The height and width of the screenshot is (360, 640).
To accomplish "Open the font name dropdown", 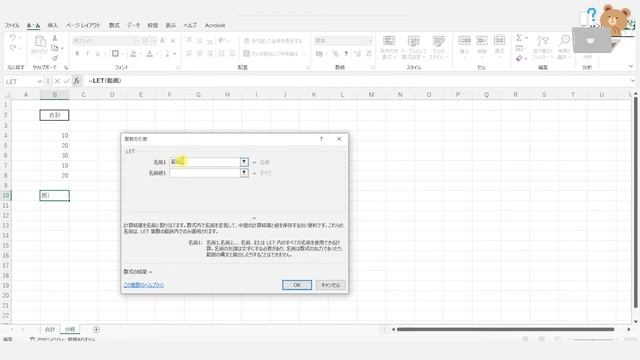I will tap(137, 40).
